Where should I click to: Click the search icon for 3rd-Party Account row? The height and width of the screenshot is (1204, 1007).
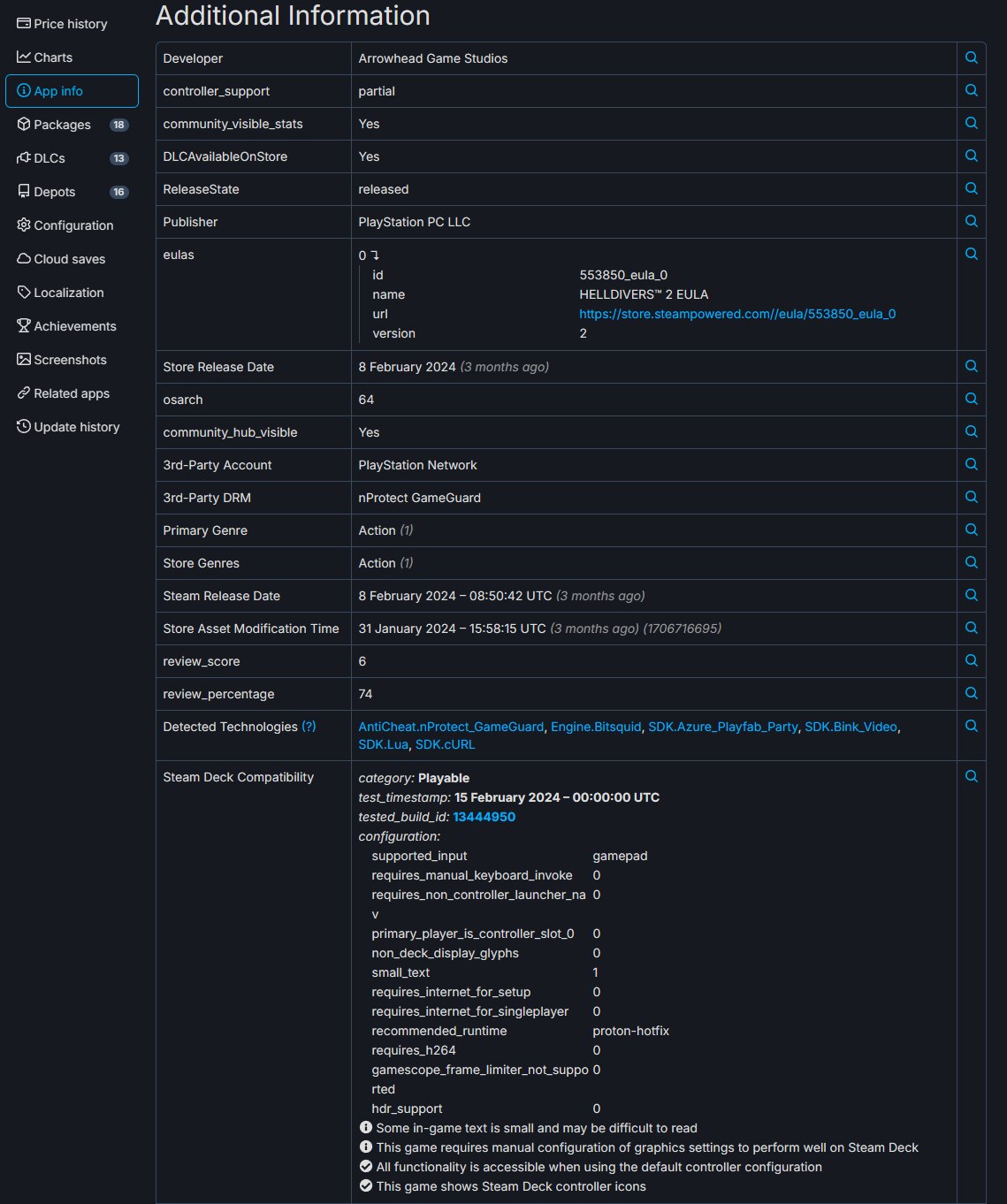coord(971,464)
